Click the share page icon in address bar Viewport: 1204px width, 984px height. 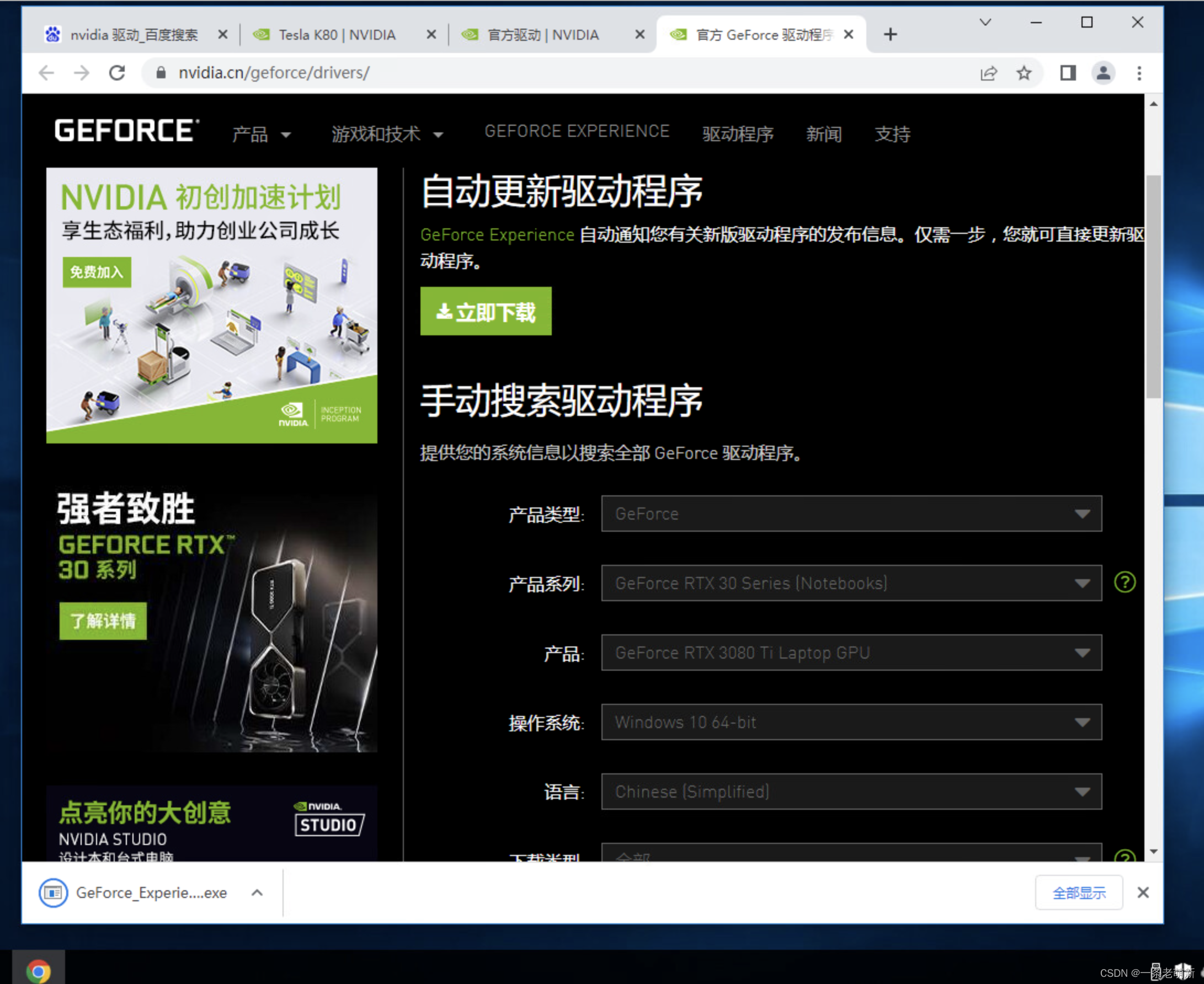988,73
